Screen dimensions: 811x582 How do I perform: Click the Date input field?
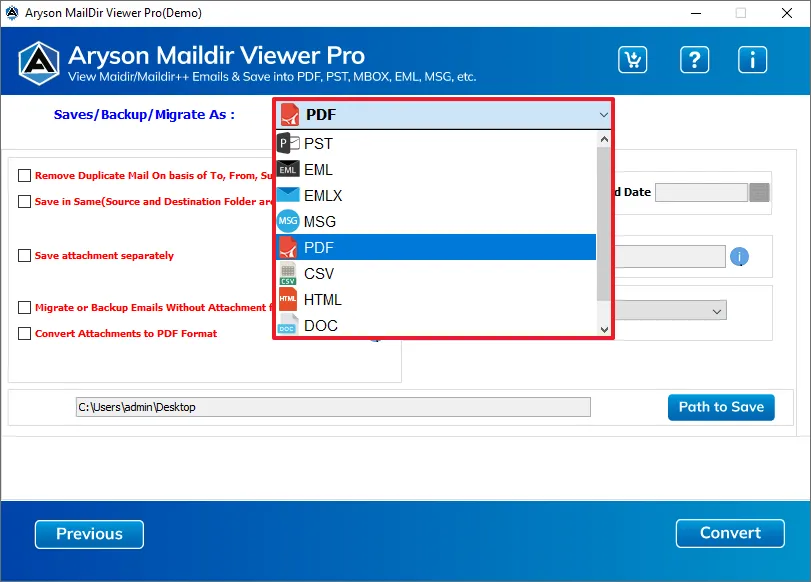[701, 192]
